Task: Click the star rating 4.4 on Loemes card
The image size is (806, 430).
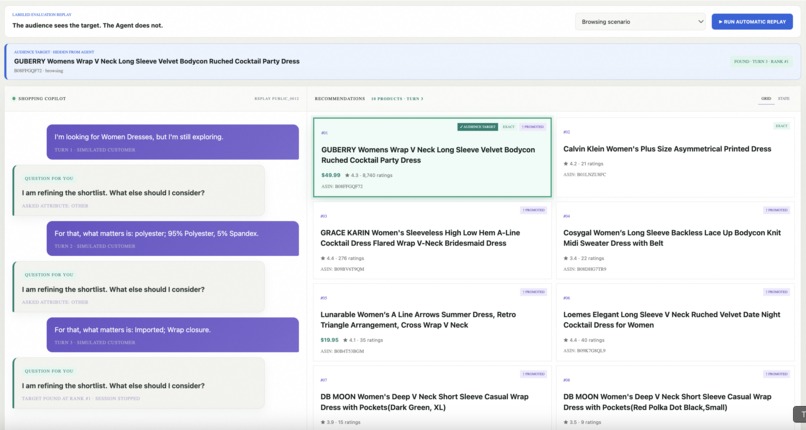Action: pyautogui.click(x=584, y=340)
